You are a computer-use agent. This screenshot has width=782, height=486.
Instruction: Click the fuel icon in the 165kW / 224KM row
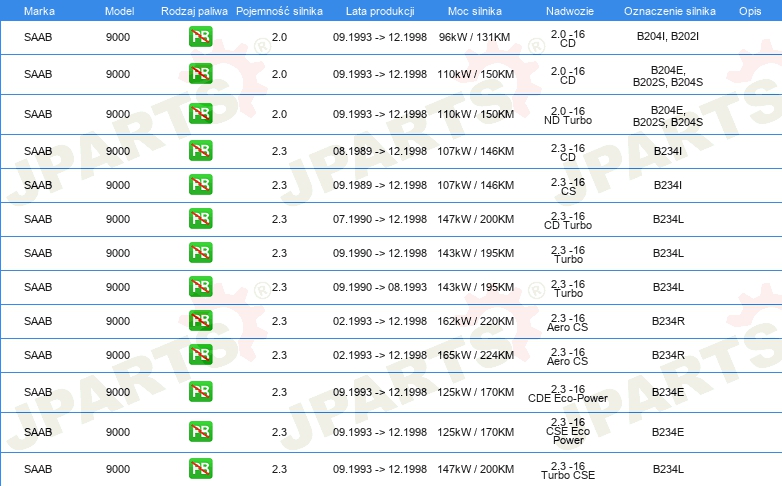200,355
